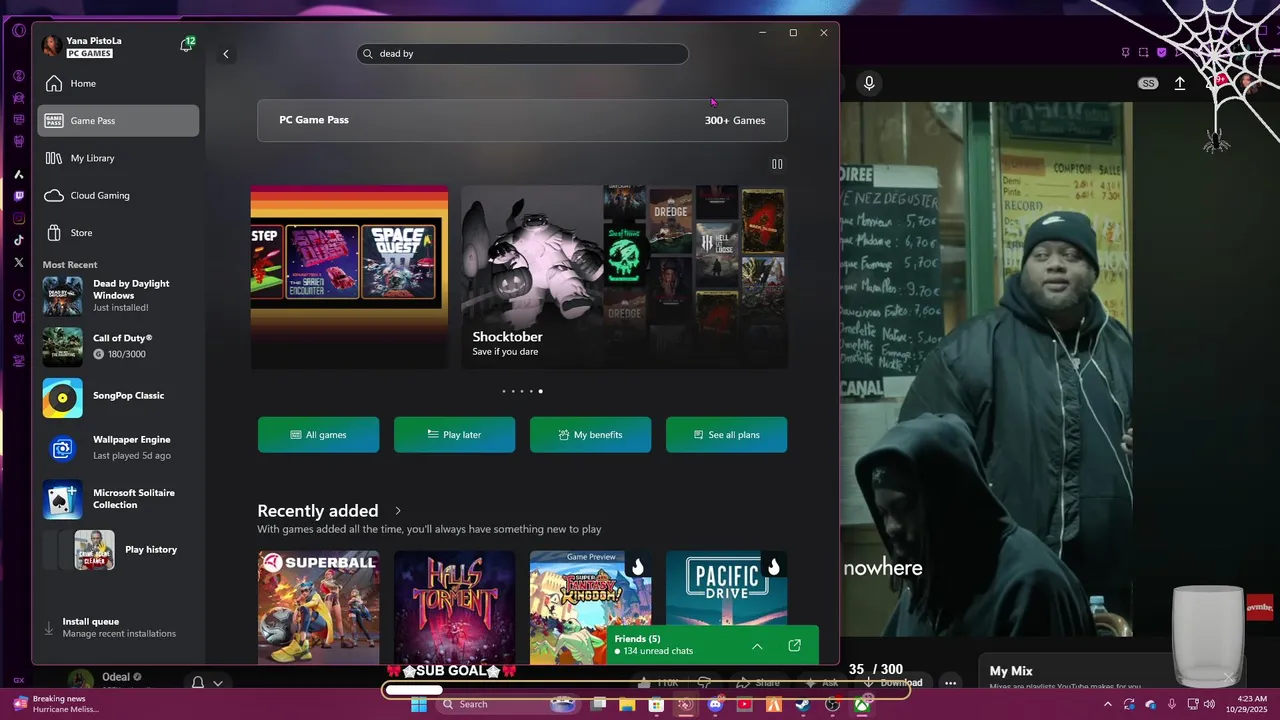Open Call of Duty recent entry

(118, 346)
